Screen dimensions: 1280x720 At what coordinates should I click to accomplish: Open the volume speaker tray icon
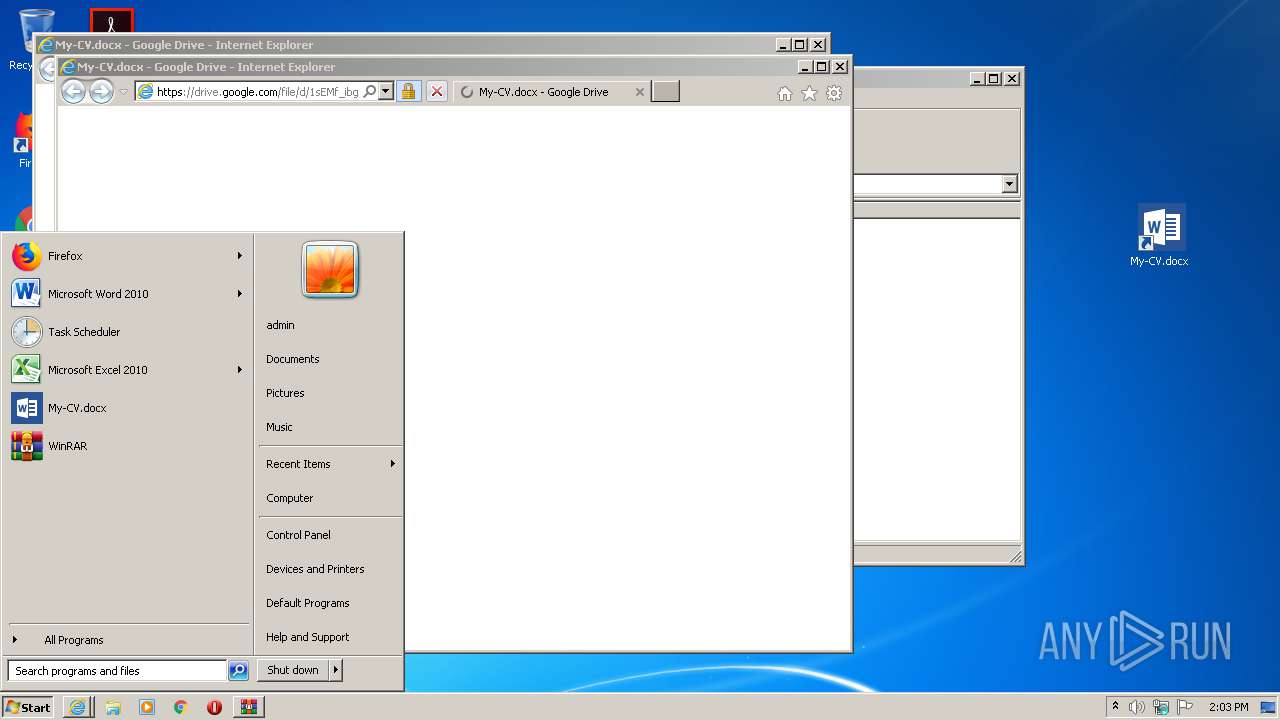[1137, 707]
